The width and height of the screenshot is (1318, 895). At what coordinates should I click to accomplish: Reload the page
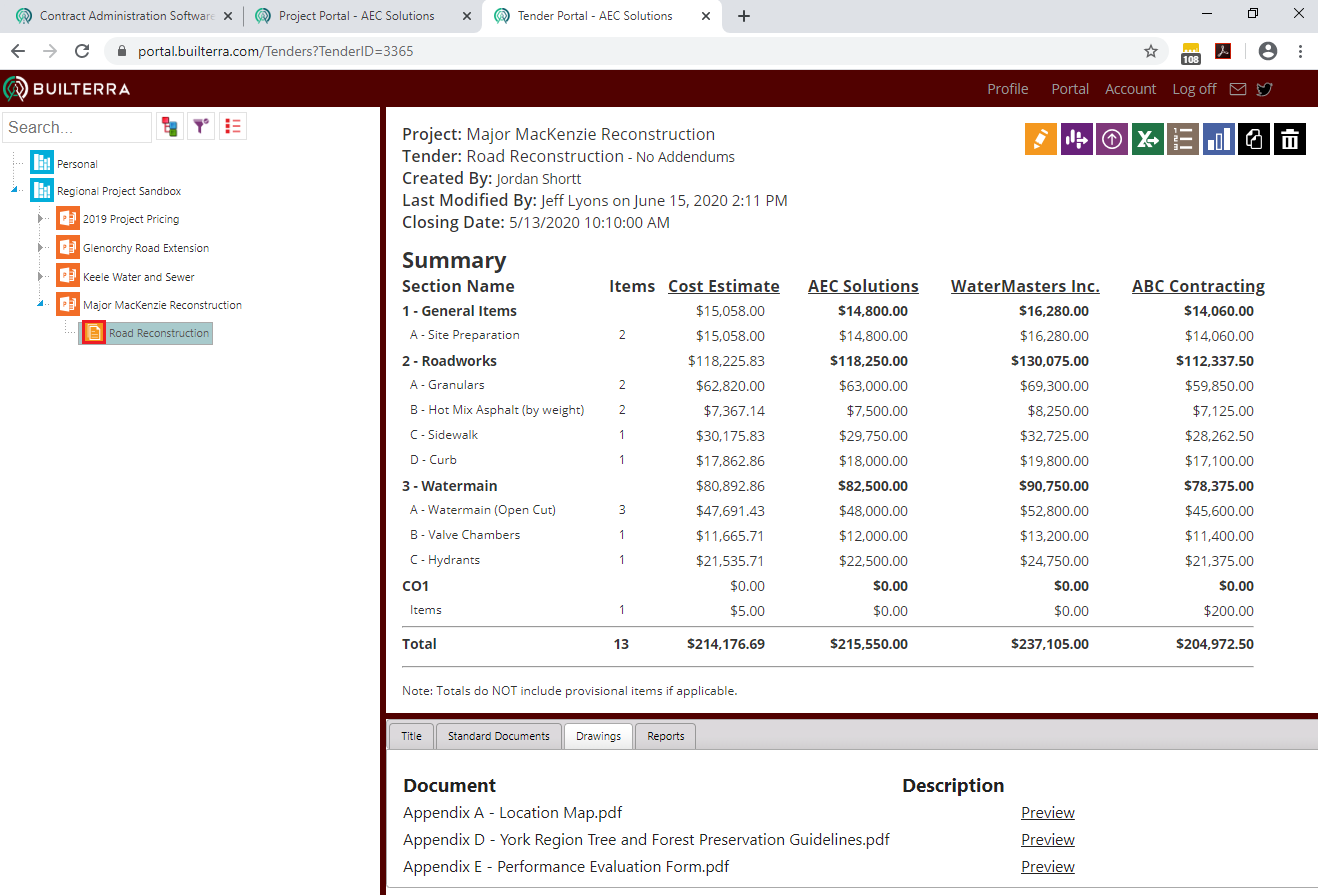82,51
